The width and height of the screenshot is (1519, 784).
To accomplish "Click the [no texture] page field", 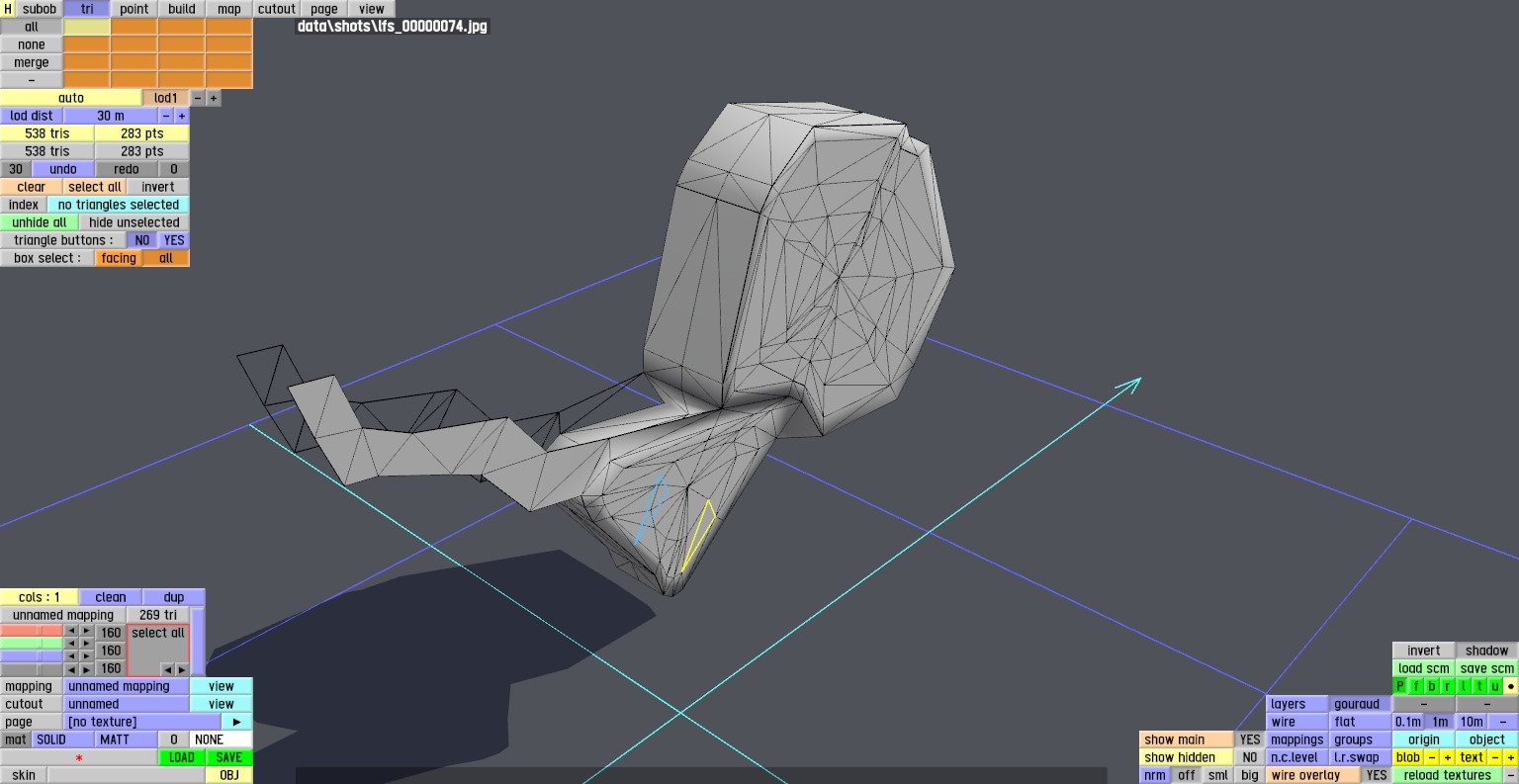I will click(x=142, y=722).
